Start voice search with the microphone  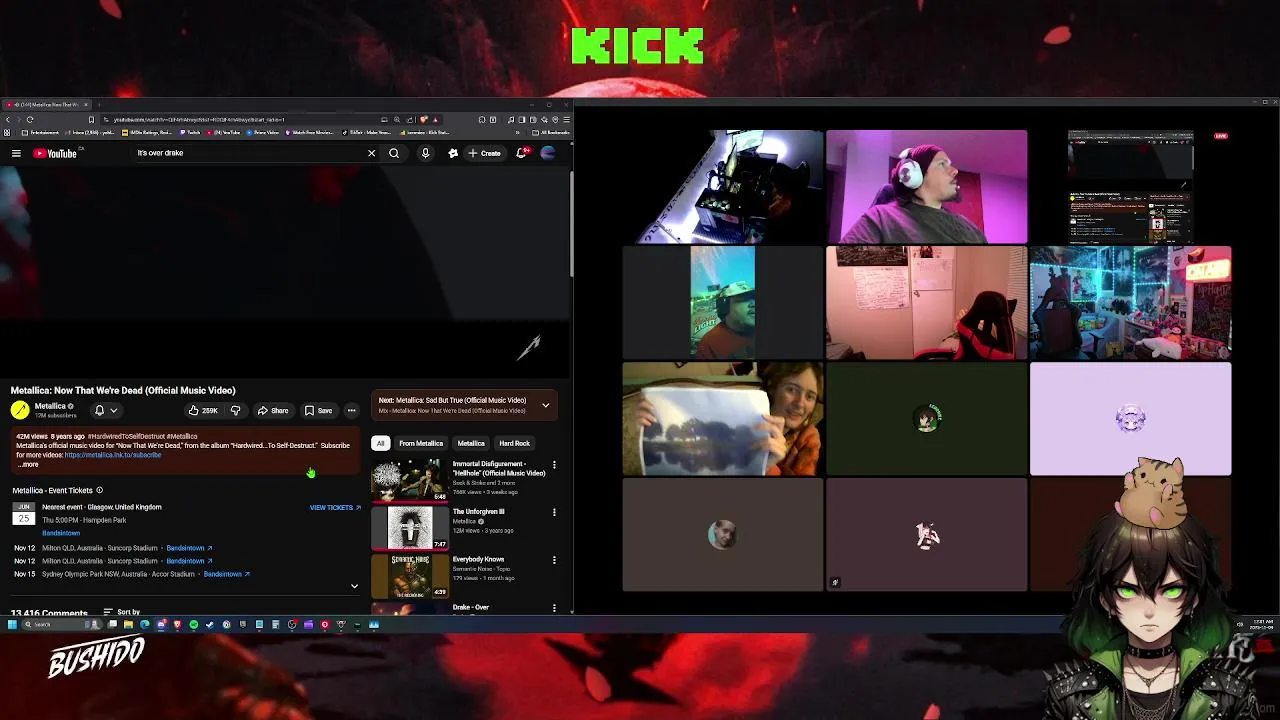click(425, 153)
